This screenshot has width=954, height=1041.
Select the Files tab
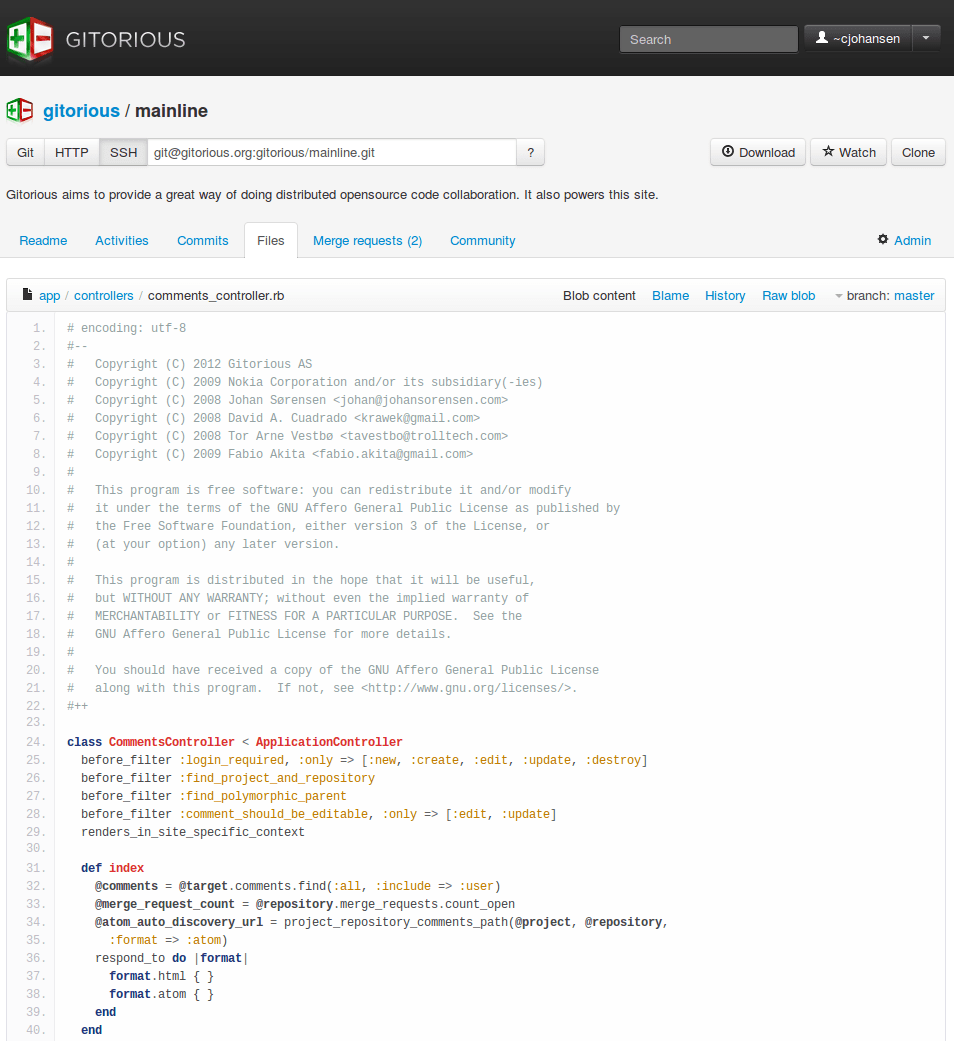[x=271, y=240]
